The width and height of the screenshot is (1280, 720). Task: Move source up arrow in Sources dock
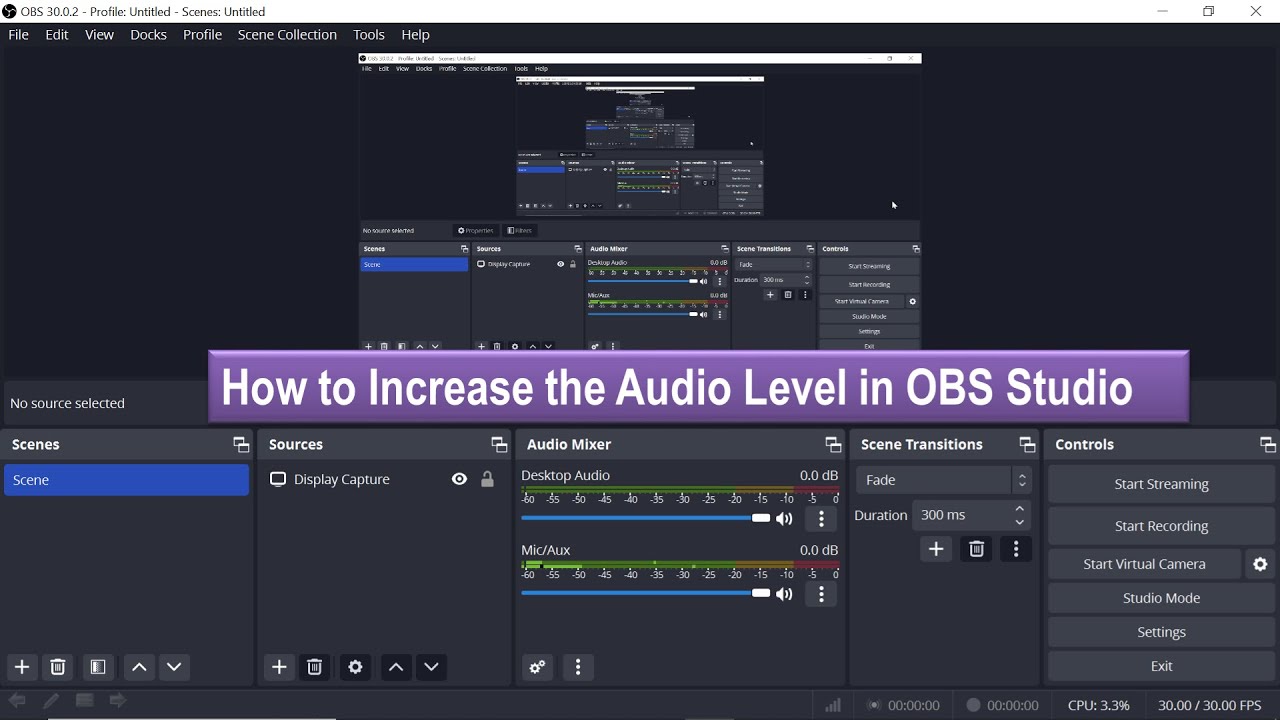coord(396,667)
